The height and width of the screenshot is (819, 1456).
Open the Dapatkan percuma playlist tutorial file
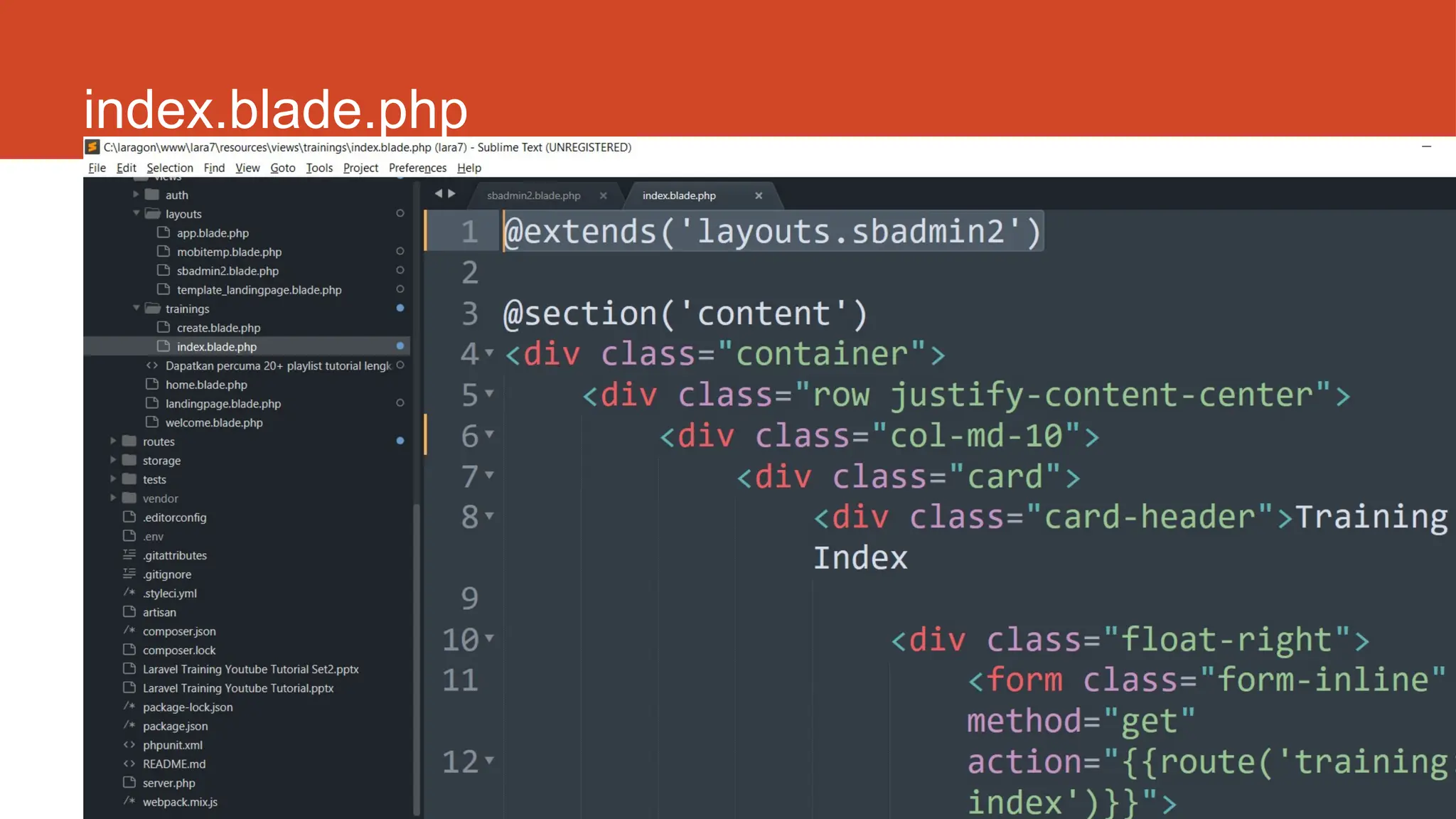[x=278, y=366]
